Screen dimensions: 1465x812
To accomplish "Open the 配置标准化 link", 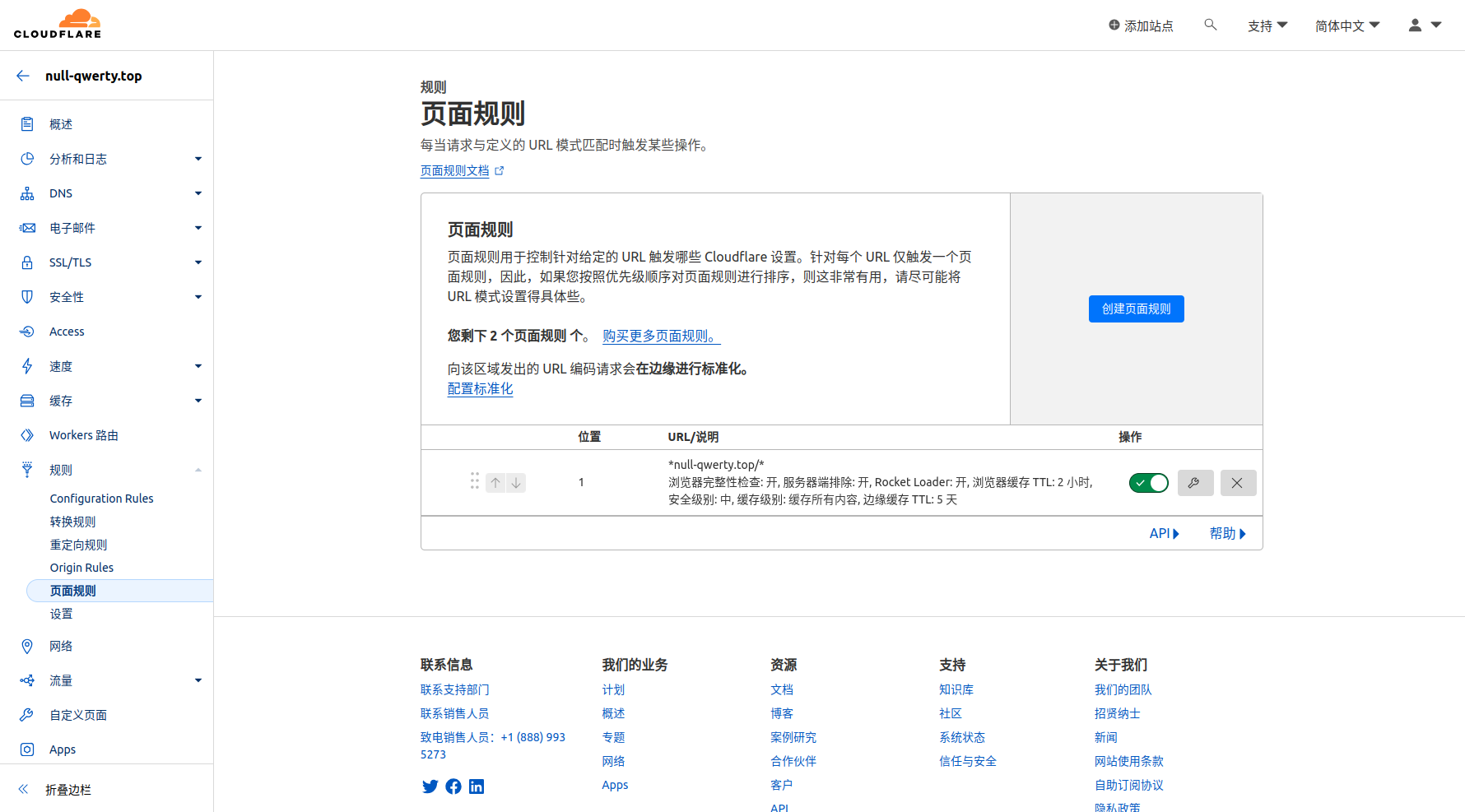I will click(x=480, y=388).
